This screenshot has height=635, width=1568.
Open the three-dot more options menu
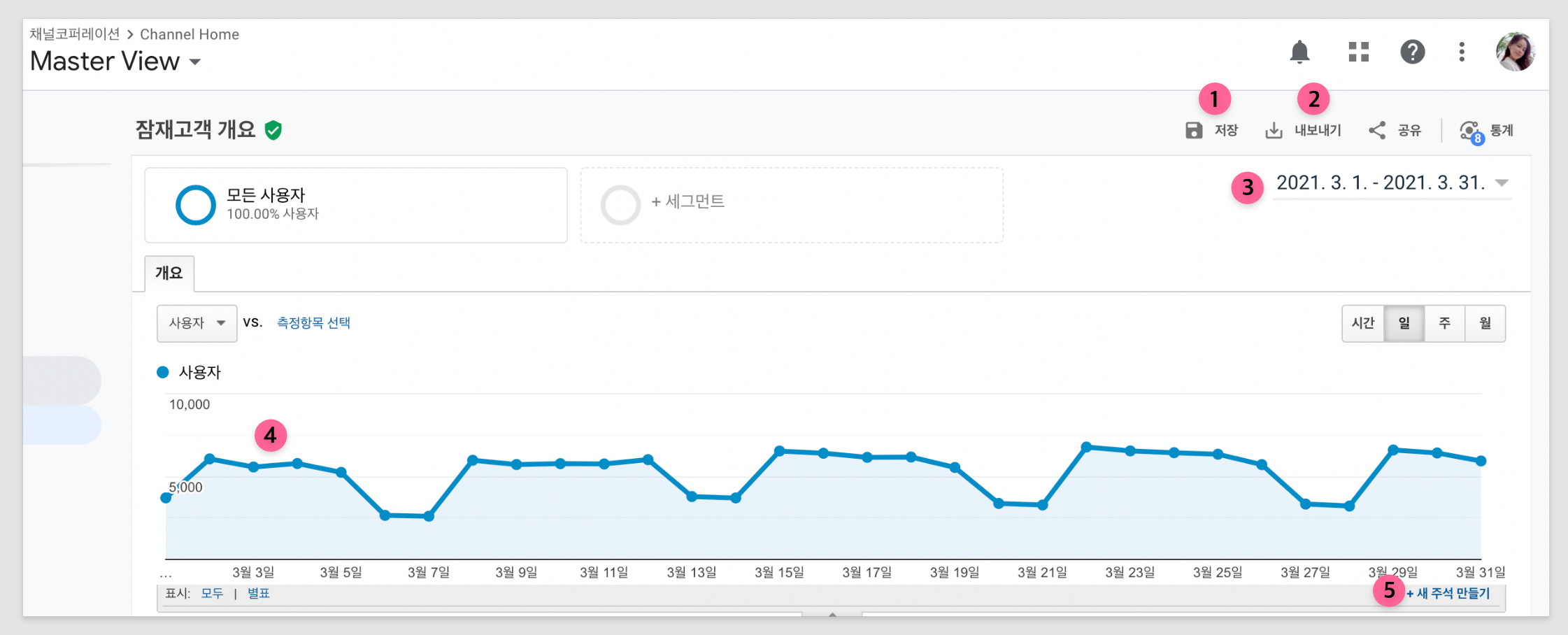pyautogui.click(x=1462, y=52)
